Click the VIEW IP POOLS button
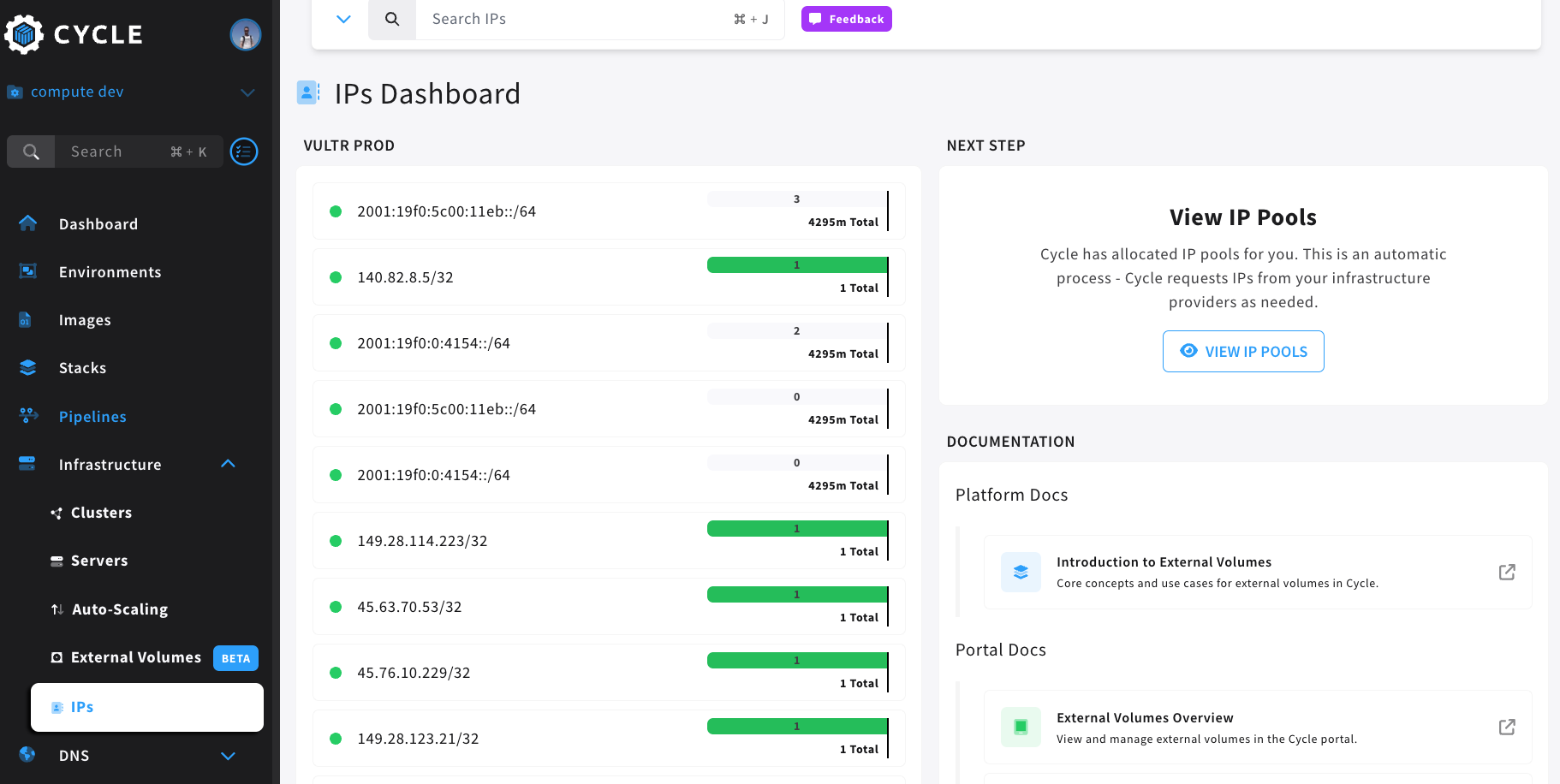 click(1243, 351)
